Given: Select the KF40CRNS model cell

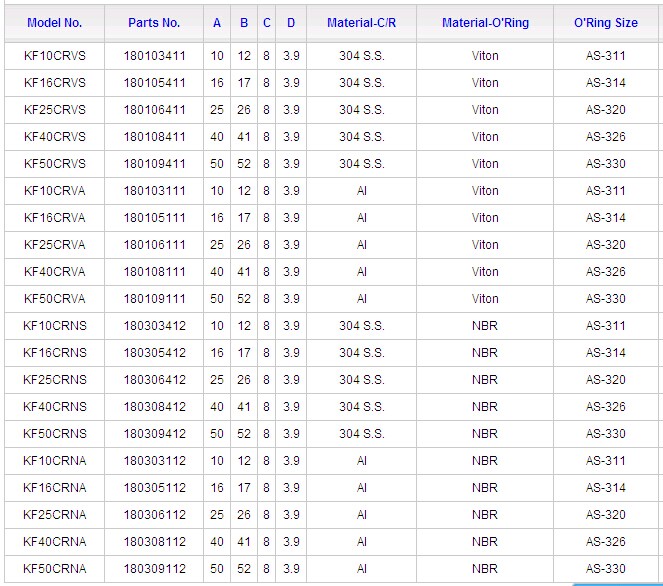Looking at the screenshot, I should pos(55,407).
